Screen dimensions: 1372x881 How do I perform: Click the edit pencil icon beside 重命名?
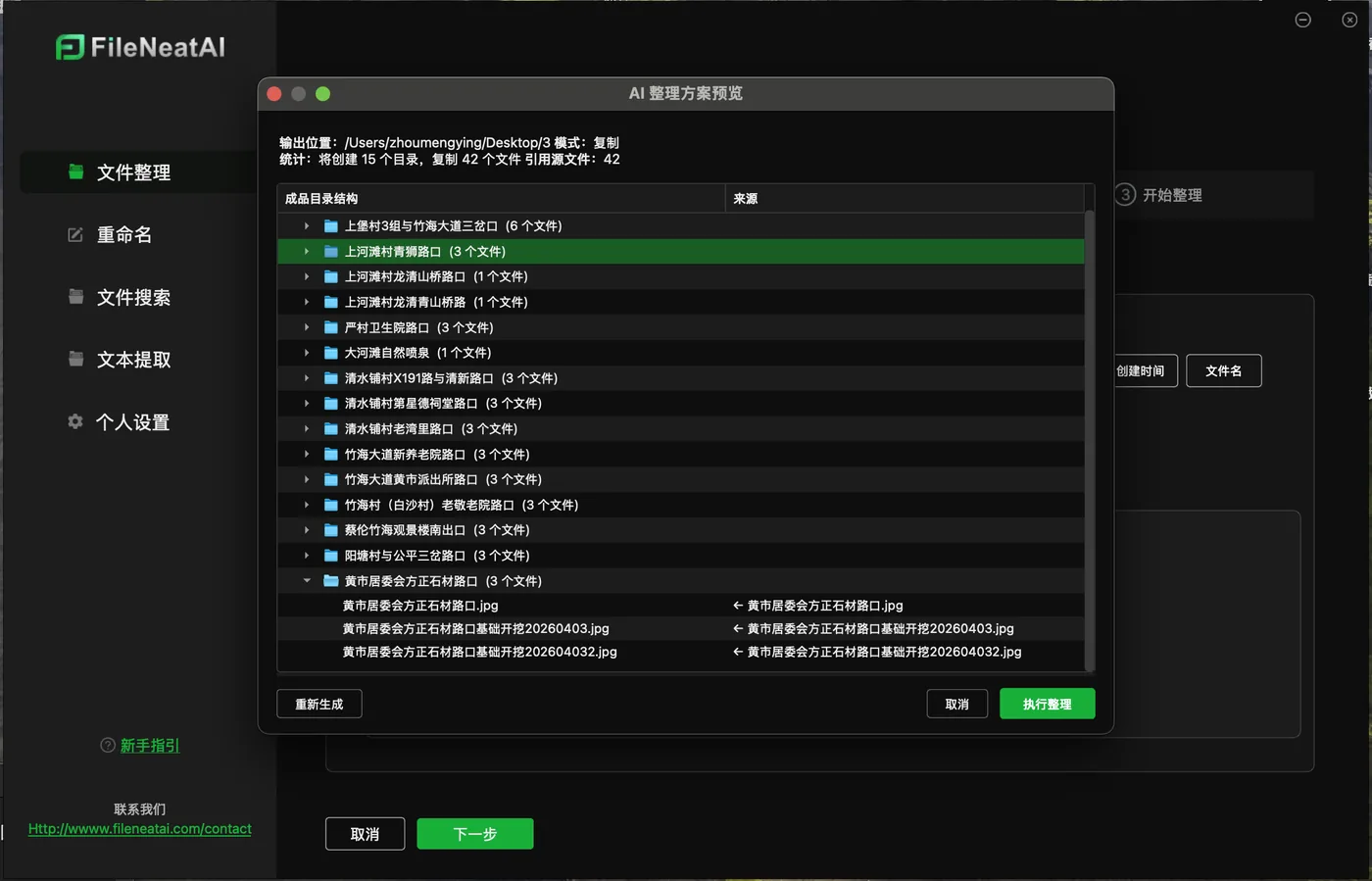pyautogui.click(x=75, y=234)
